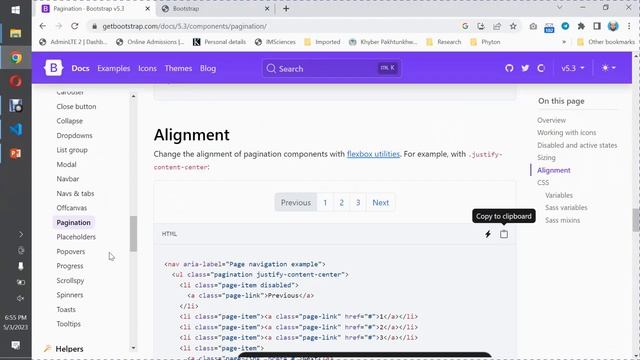Open Opera browser from taskbar

16,82
